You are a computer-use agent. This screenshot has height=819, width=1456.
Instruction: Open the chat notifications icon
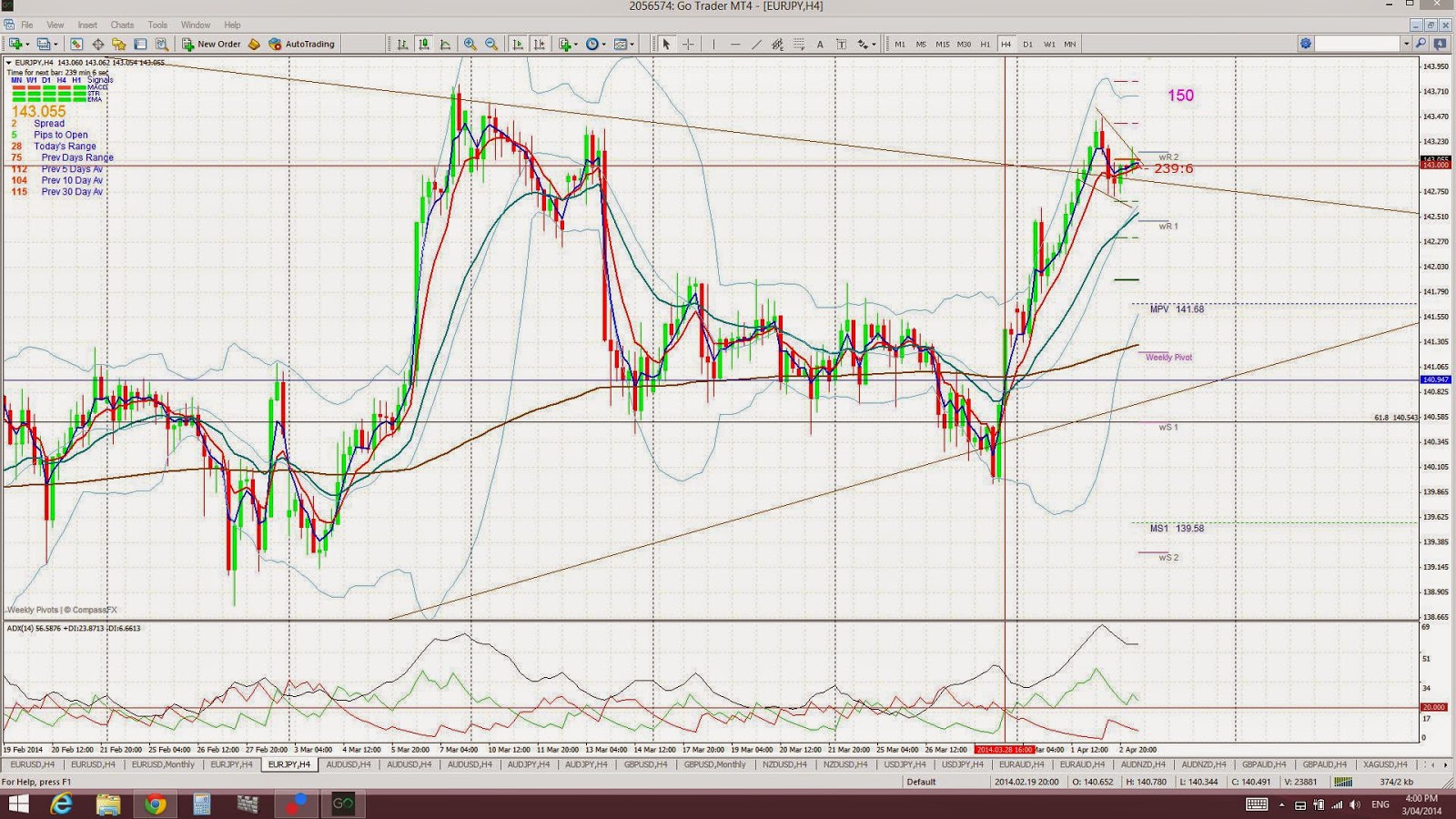click(1441, 44)
